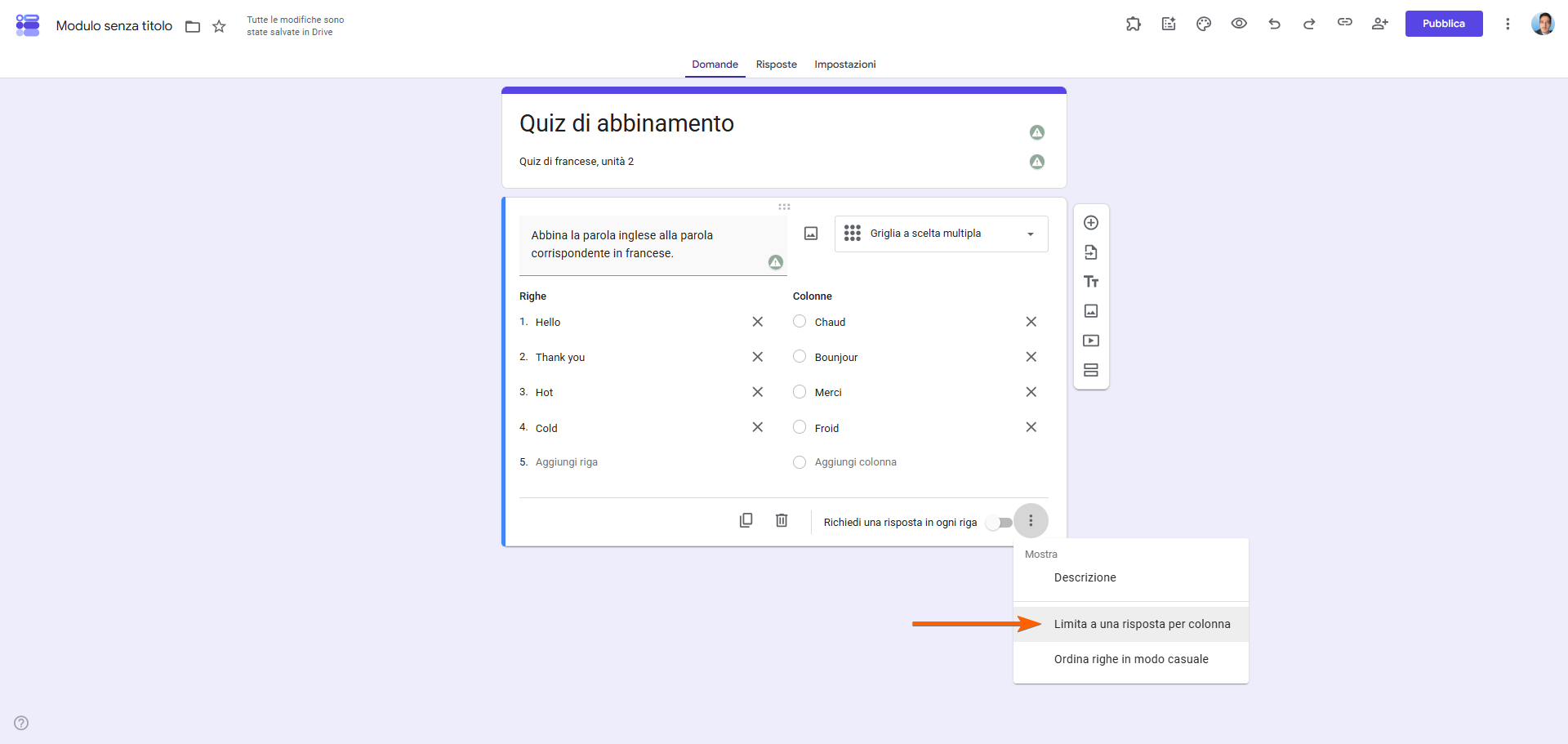Toggle Richiedi una risposta in ogni riga
This screenshot has height=744, width=1568.
[999, 523]
